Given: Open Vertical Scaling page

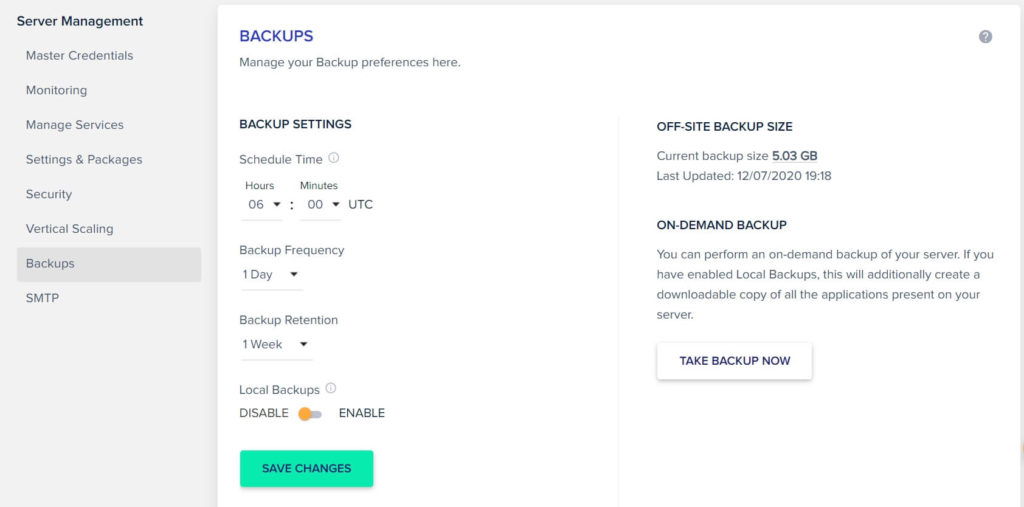Looking at the screenshot, I should tap(69, 229).
